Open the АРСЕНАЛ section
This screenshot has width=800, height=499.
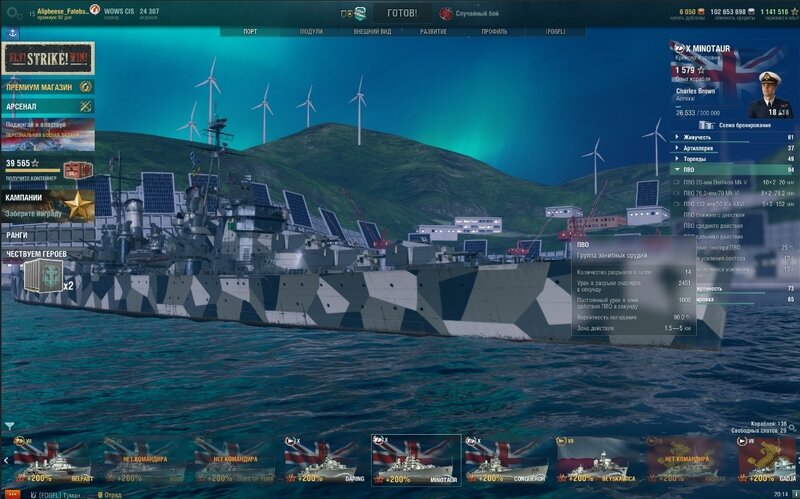[x=48, y=106]
